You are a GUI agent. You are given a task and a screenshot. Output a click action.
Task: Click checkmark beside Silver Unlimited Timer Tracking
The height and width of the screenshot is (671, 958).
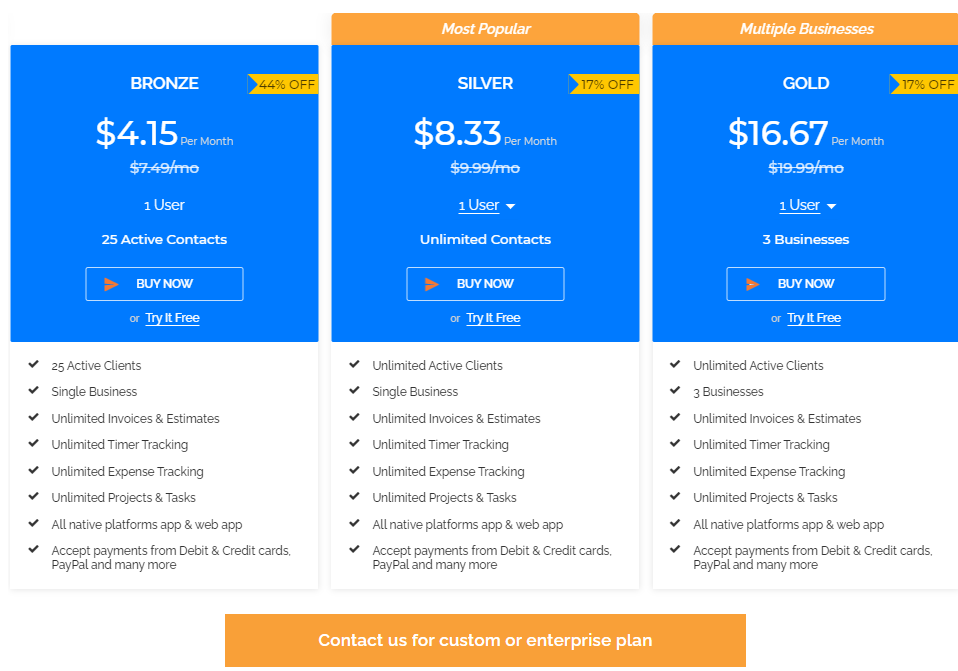click(x=354, y=444)
